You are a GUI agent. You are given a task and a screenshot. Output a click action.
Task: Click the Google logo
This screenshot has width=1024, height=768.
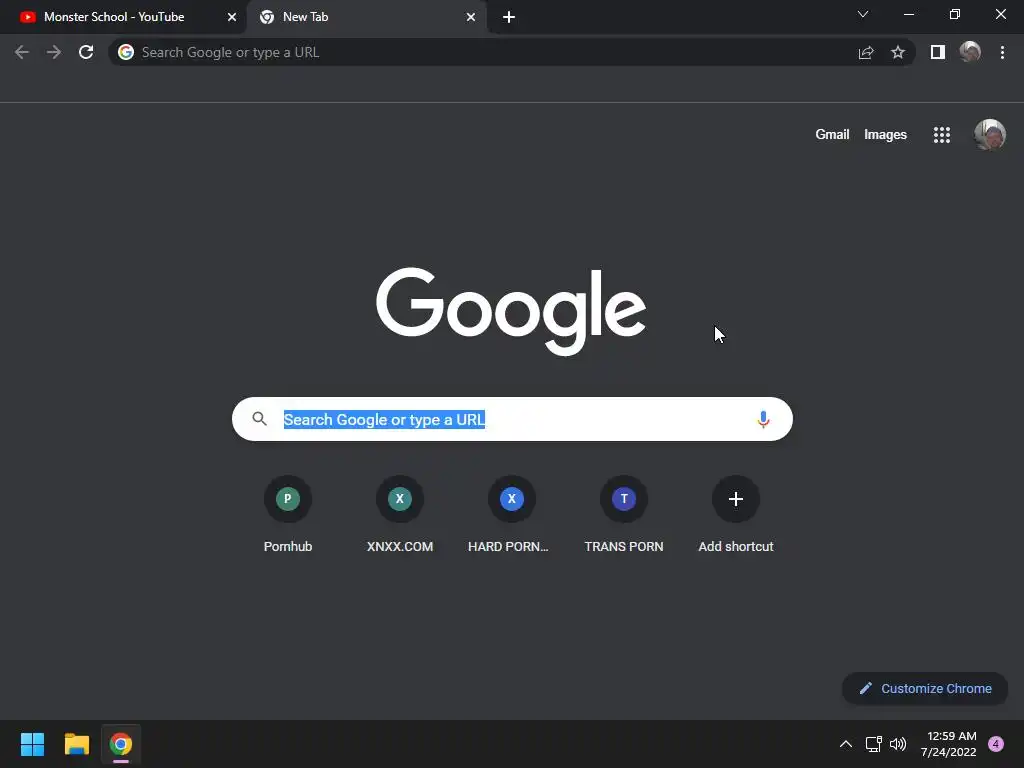511,311
